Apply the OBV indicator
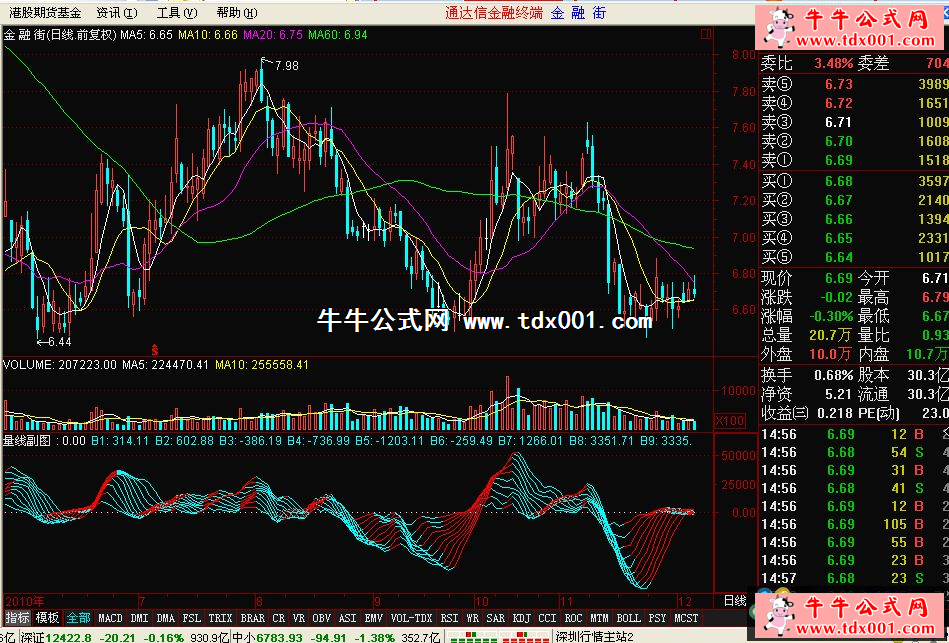949x643 pixels. point(321,618)
